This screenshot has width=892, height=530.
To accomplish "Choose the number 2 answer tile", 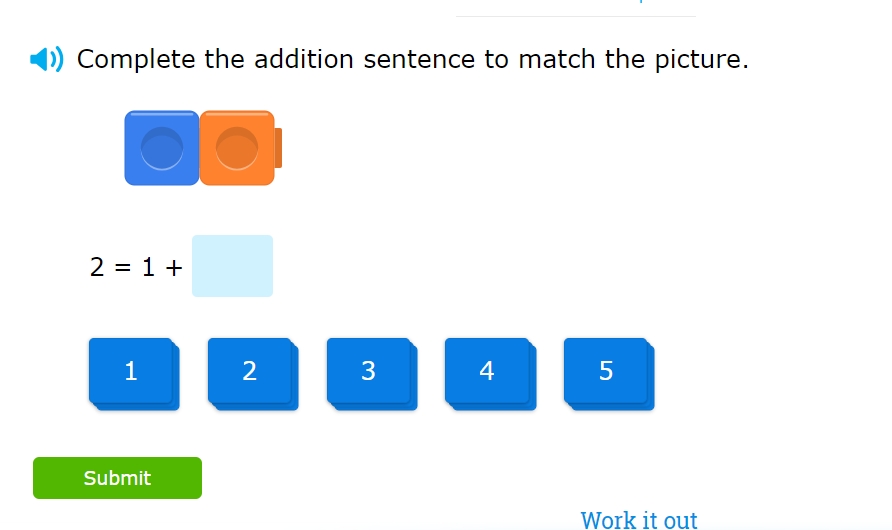I will click(x=250, y=371).
